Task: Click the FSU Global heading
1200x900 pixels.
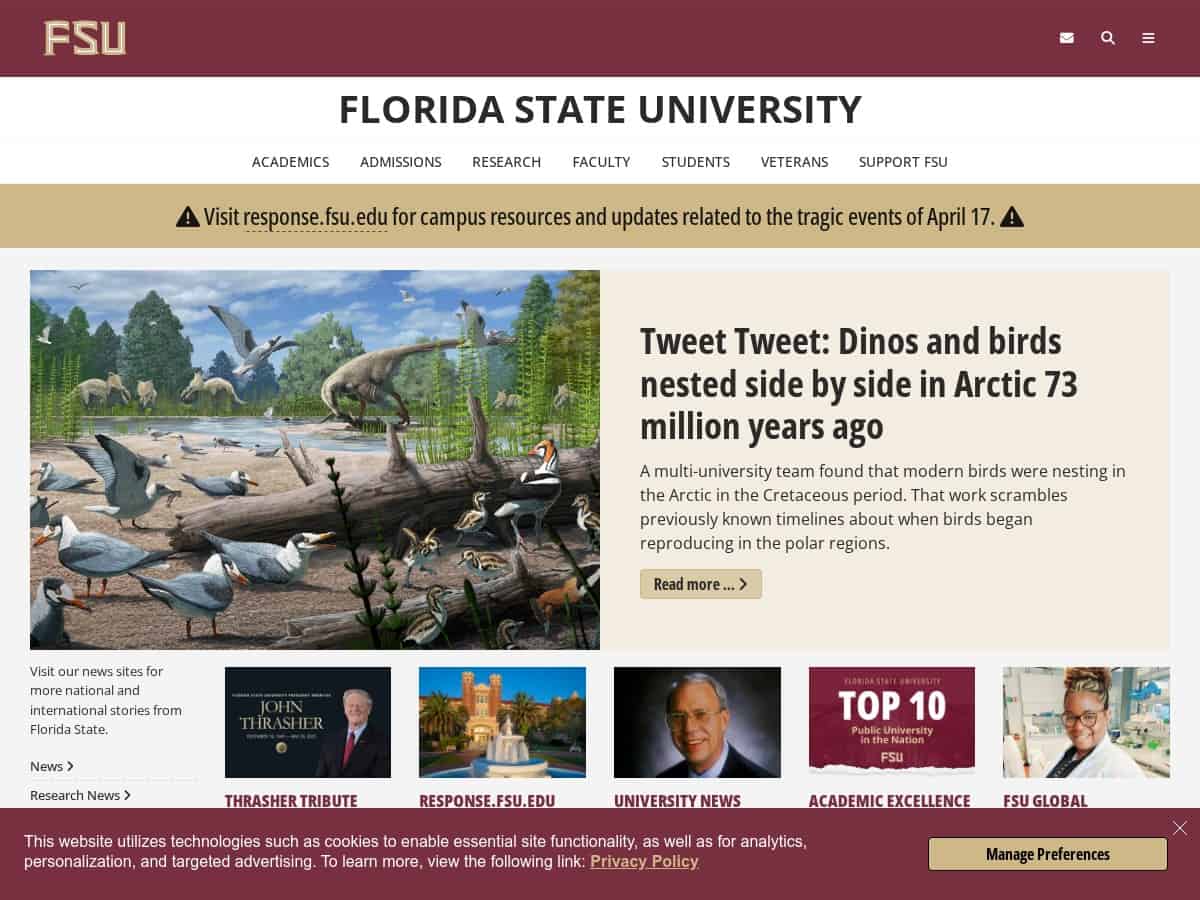Action: point(1045,801)
